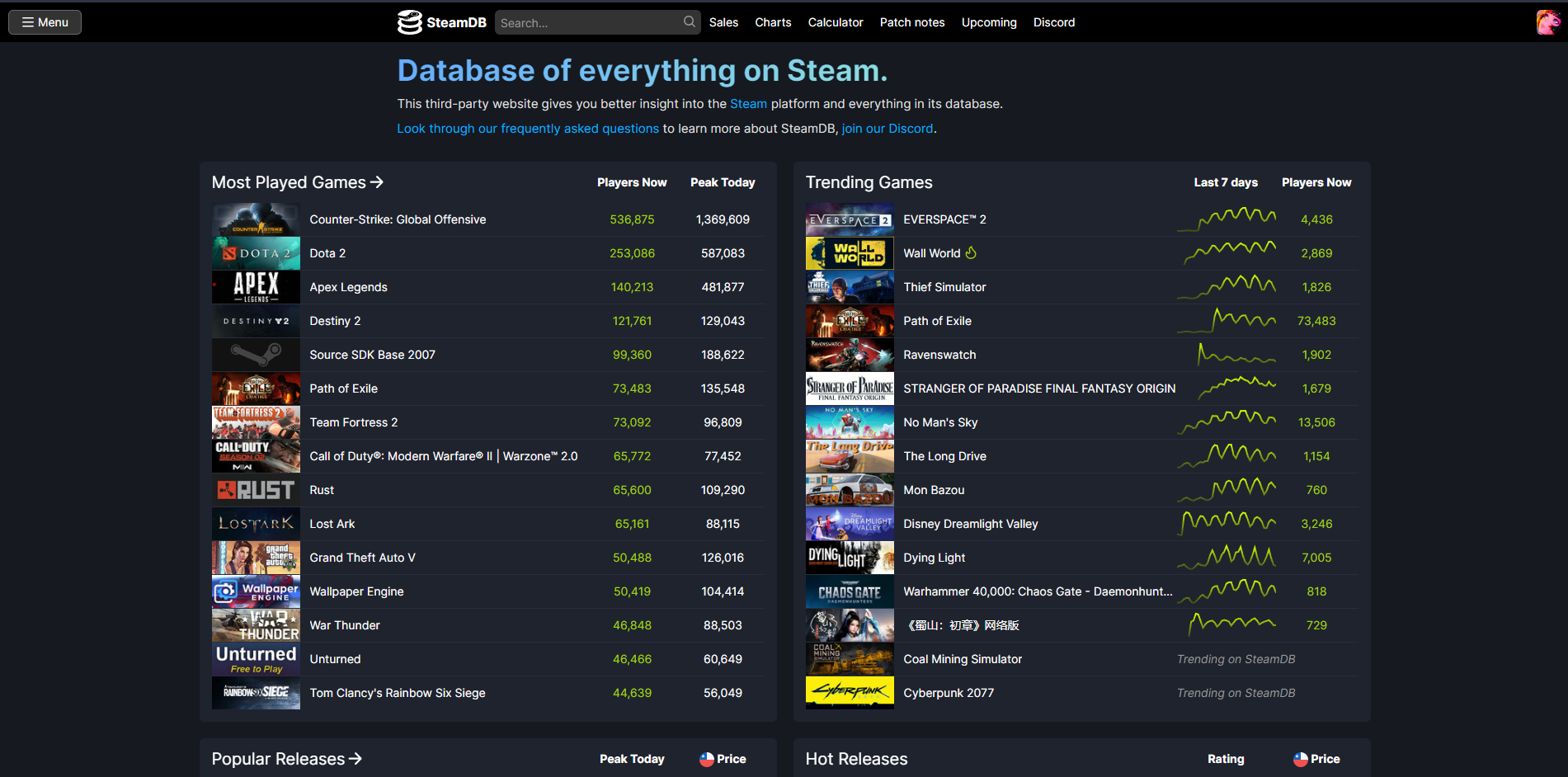This screenshot has height=777, width=1568.
Task: Open the Path of Exile link in Trending Games
Action: click(937, 321)
